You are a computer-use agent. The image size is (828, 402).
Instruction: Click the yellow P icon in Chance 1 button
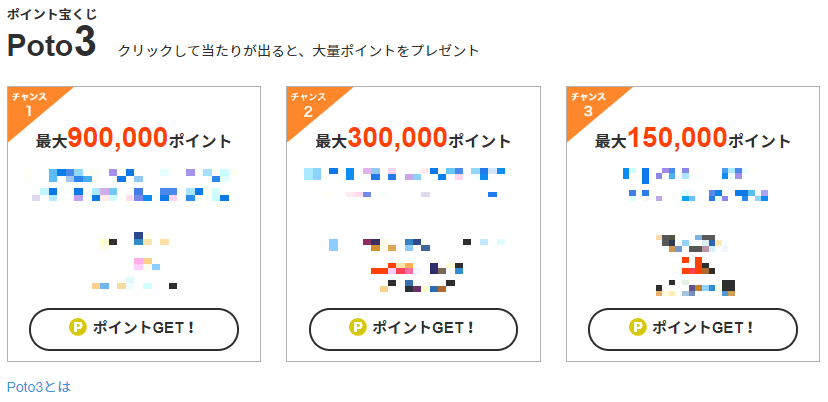pos(78,328)
